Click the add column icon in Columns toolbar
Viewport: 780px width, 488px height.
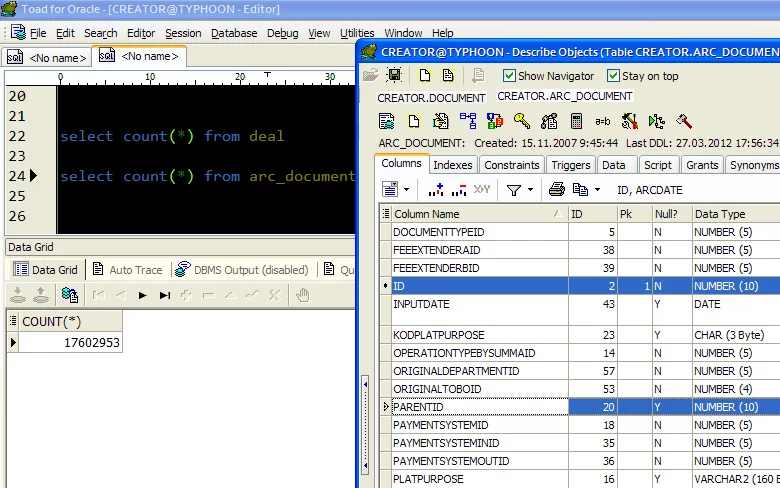436,189
